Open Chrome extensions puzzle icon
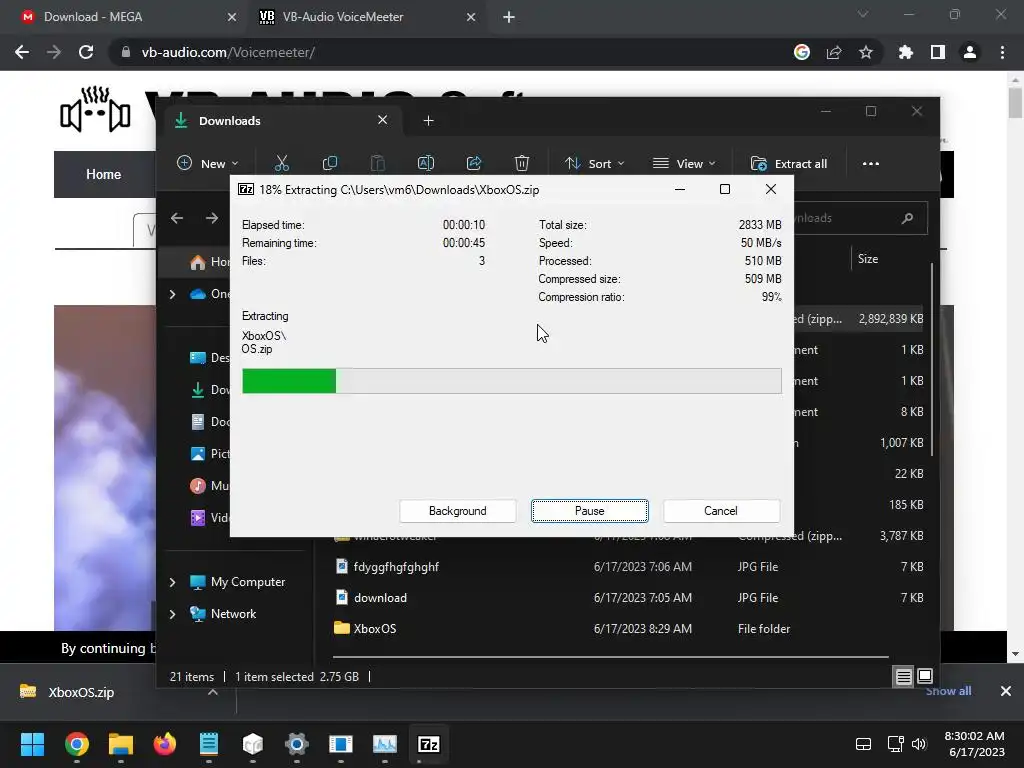Viewport: 1024px width, 768px height. pyautogui.click(x=906, y=52)
